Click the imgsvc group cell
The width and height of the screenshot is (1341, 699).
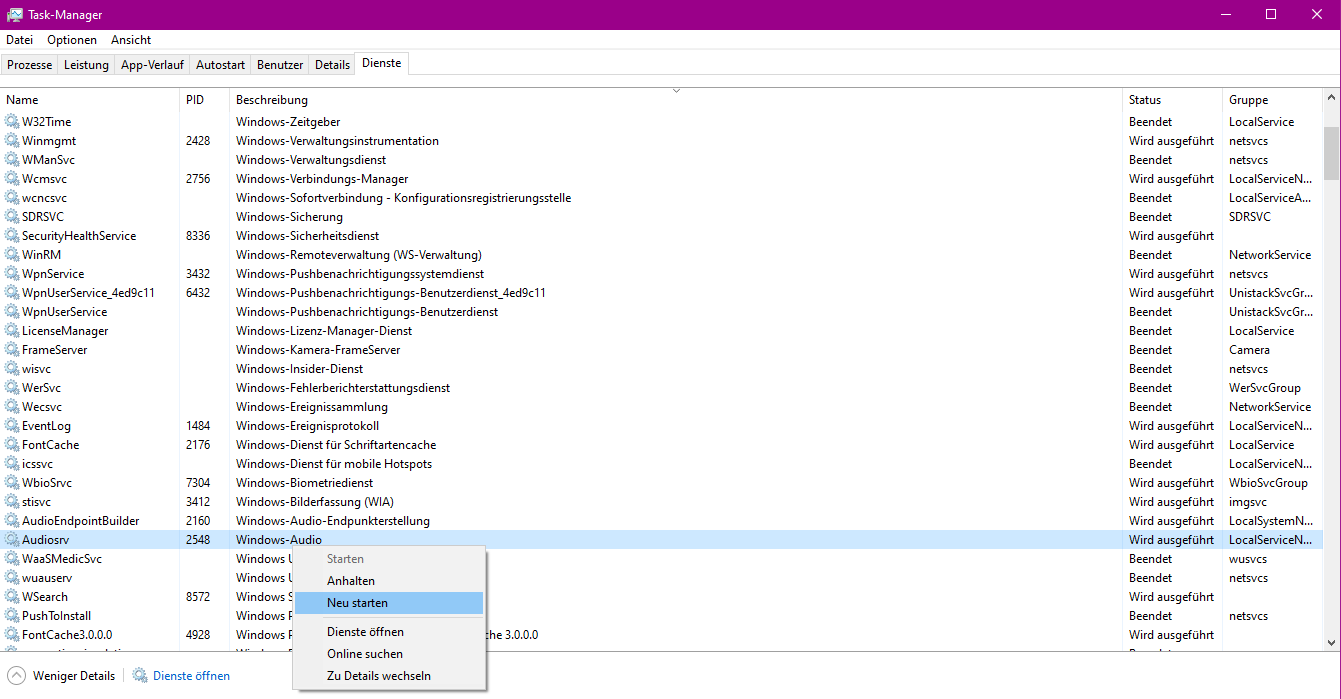tap(1248, 502)
